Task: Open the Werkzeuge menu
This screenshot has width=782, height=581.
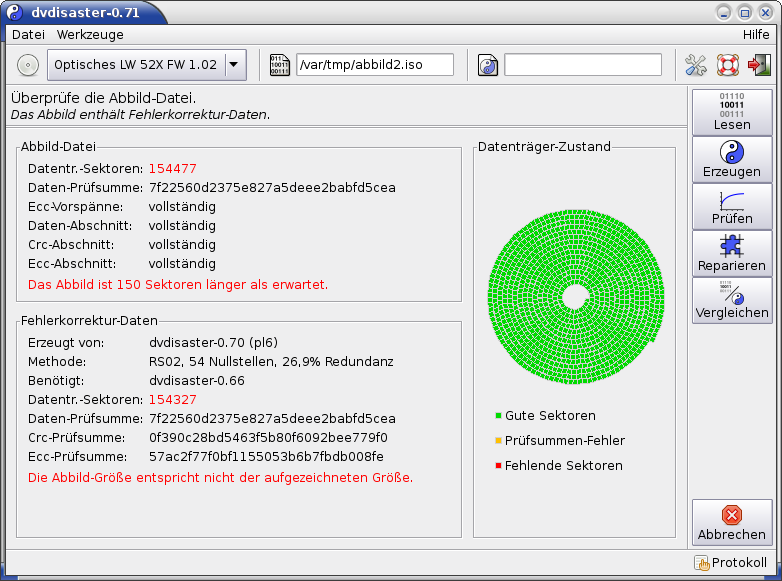Action: click(x=90, y=34)
